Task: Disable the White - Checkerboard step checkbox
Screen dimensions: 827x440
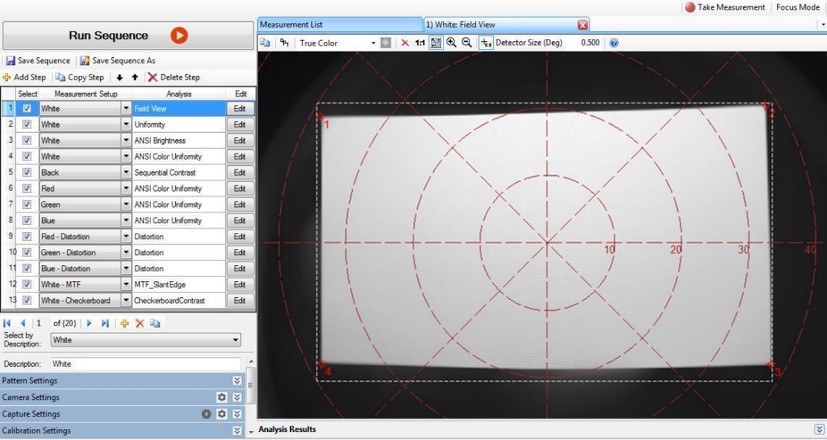Action: pos(27,300)
